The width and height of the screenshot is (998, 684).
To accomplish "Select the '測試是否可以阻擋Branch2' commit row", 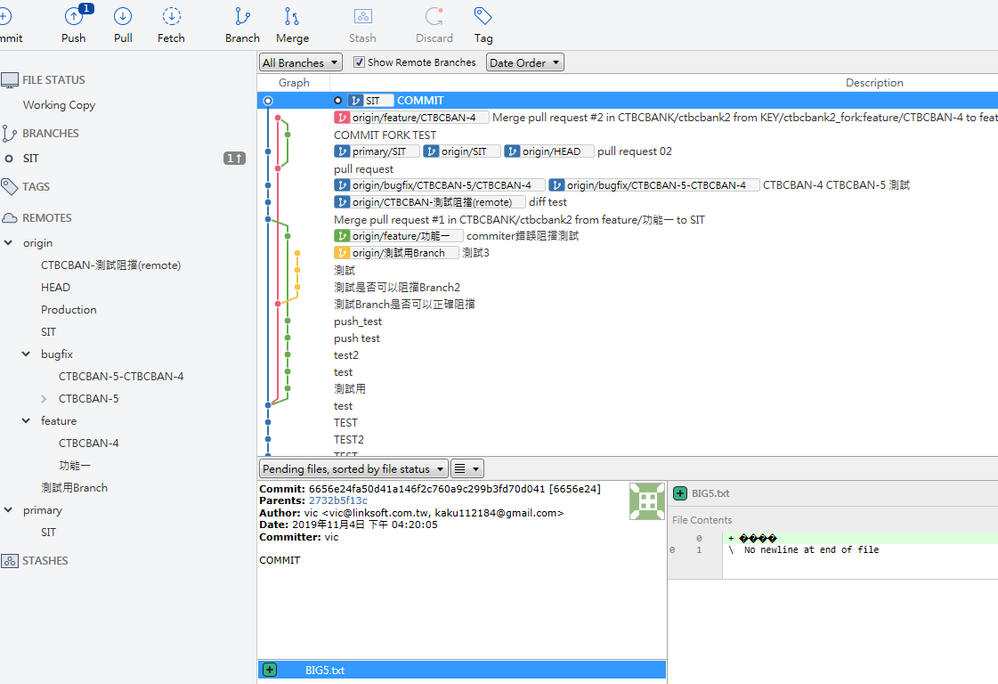I will pyautogui.click(x=397, y=287).
